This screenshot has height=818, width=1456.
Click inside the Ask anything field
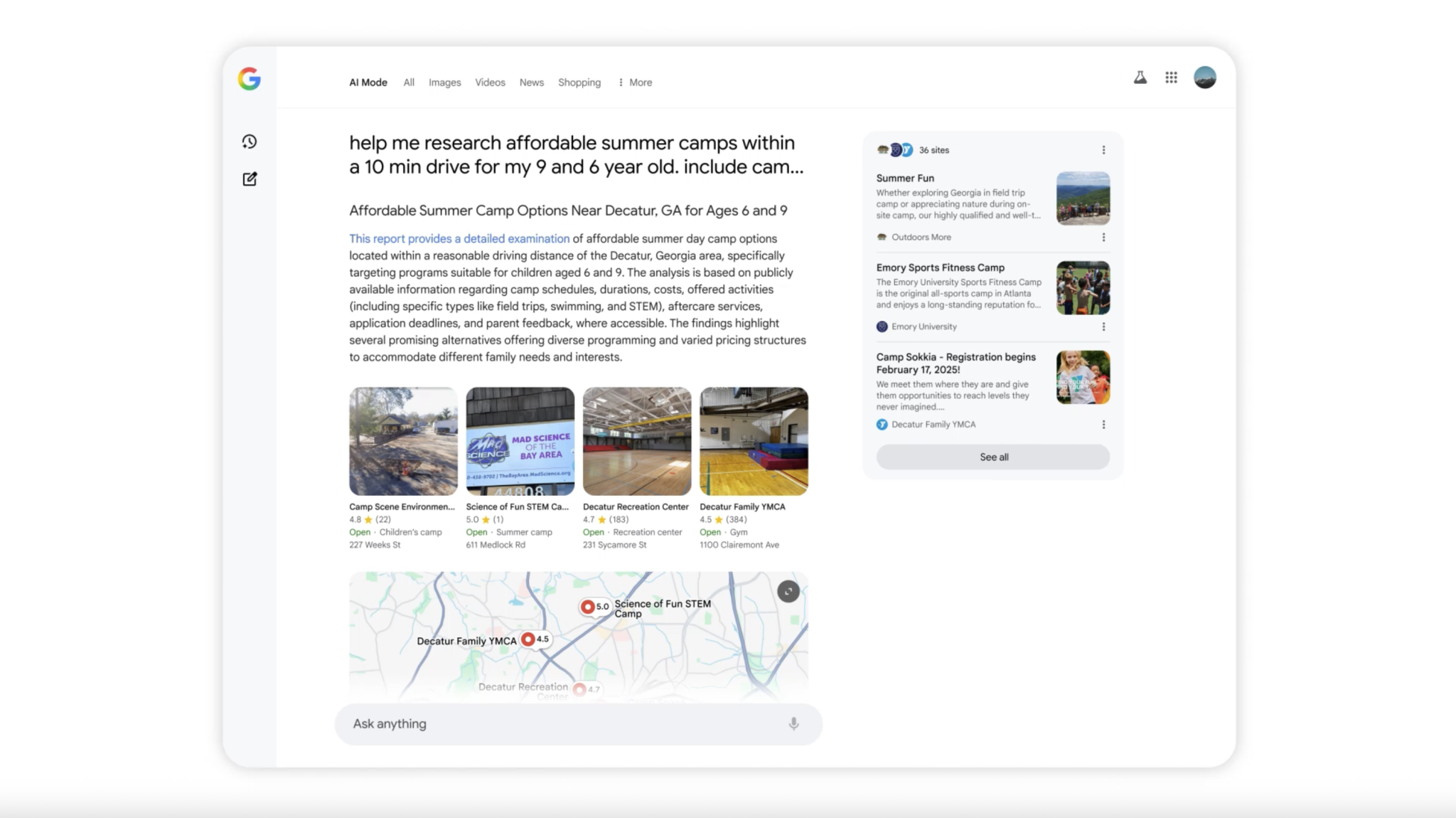[498, 723]
